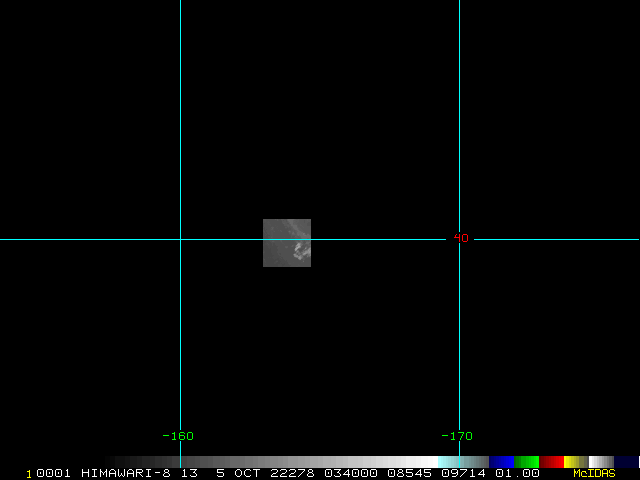Pick the yellow swatch in the color bar
This screenshot has height=480, width=640.
[574, 462]
